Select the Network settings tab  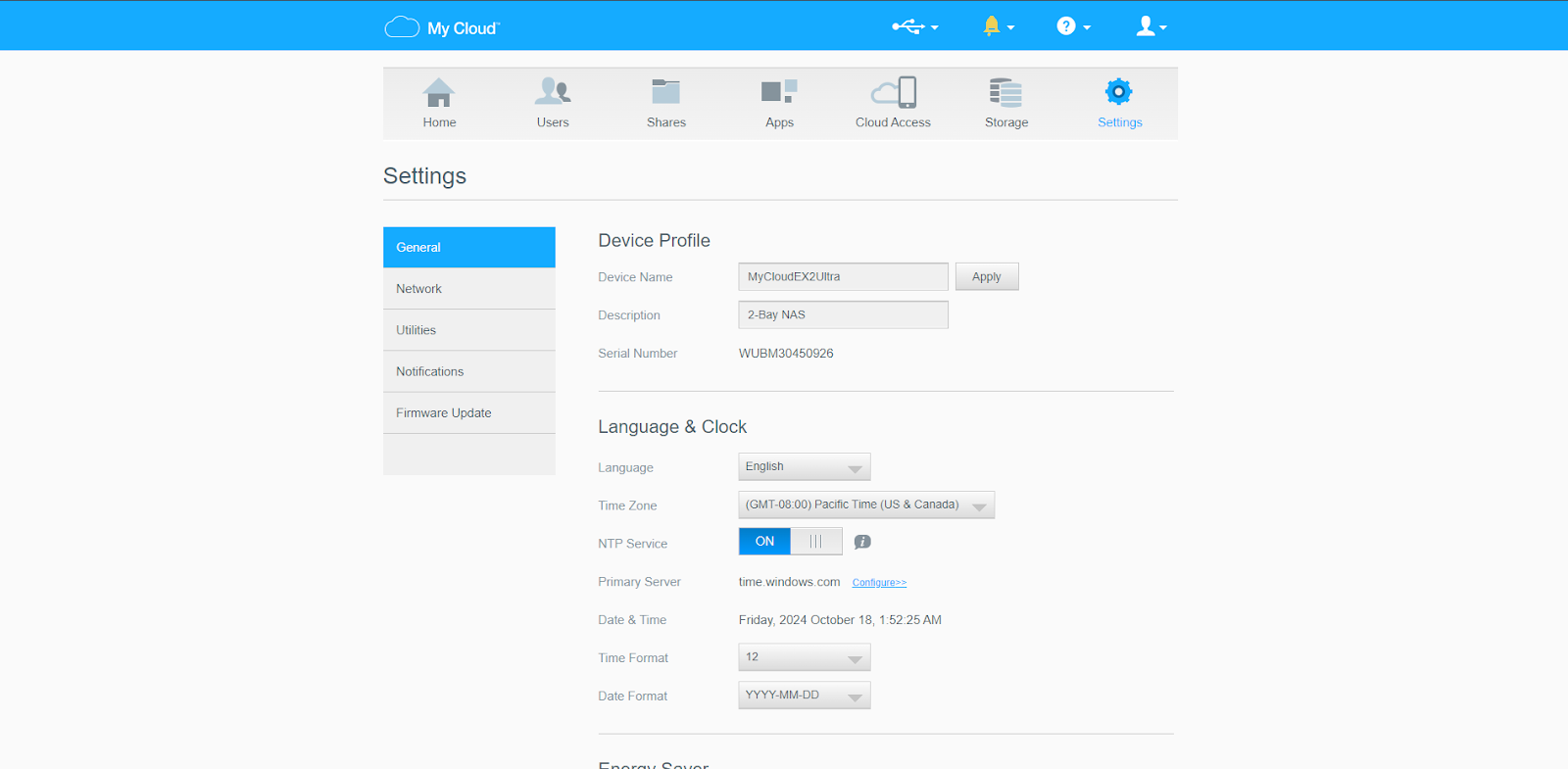coord(469,289)
